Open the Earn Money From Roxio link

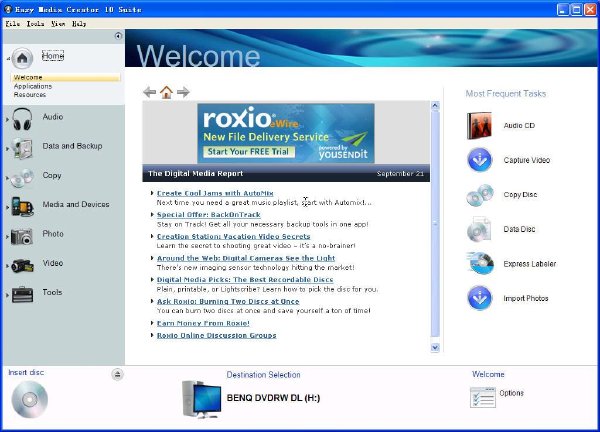(x=203, y=323)
